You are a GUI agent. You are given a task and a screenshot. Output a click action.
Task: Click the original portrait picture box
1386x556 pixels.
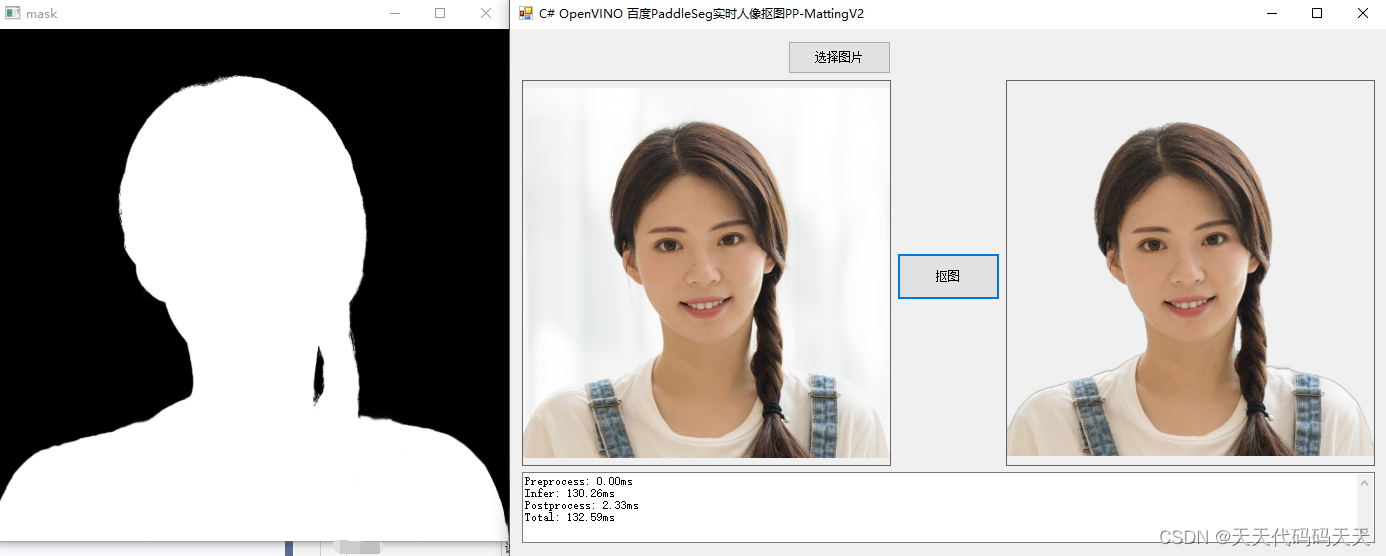[706, 273]
